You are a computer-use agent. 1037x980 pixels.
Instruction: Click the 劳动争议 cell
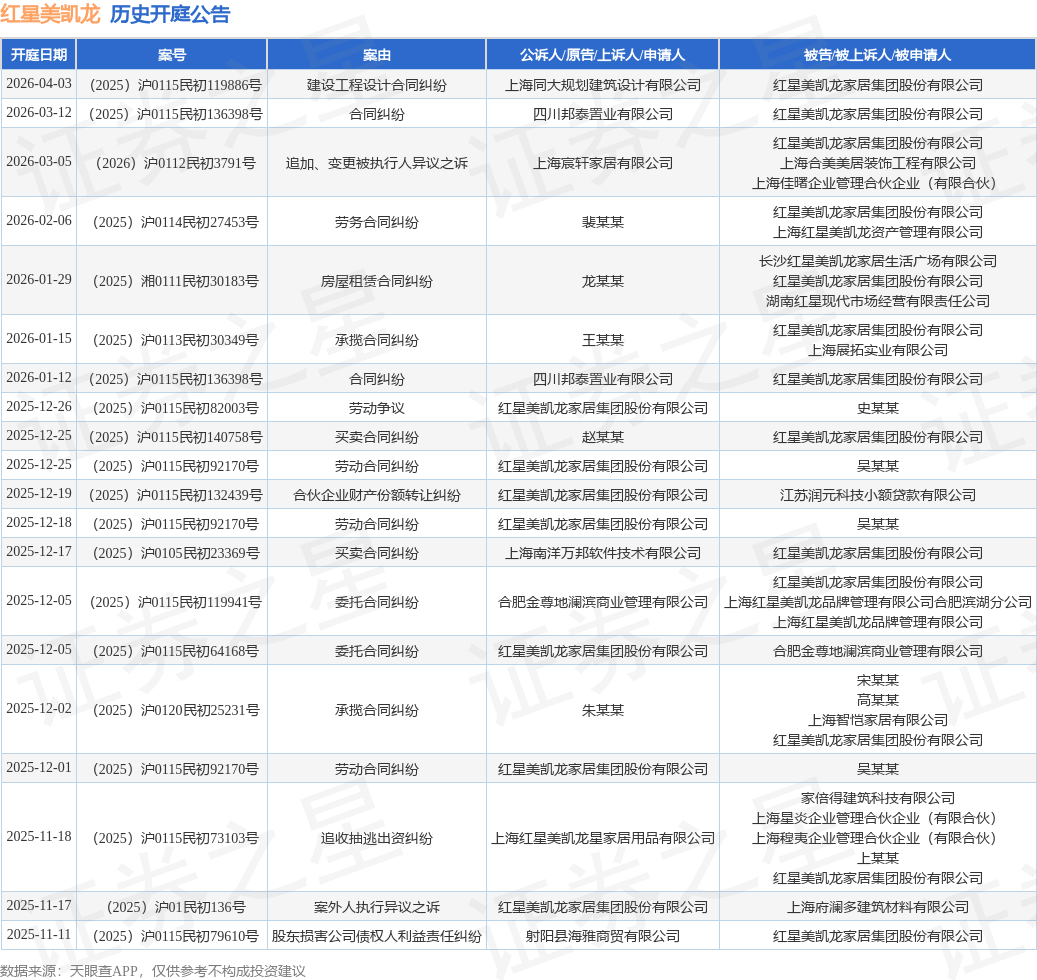[x=377, y=408]
